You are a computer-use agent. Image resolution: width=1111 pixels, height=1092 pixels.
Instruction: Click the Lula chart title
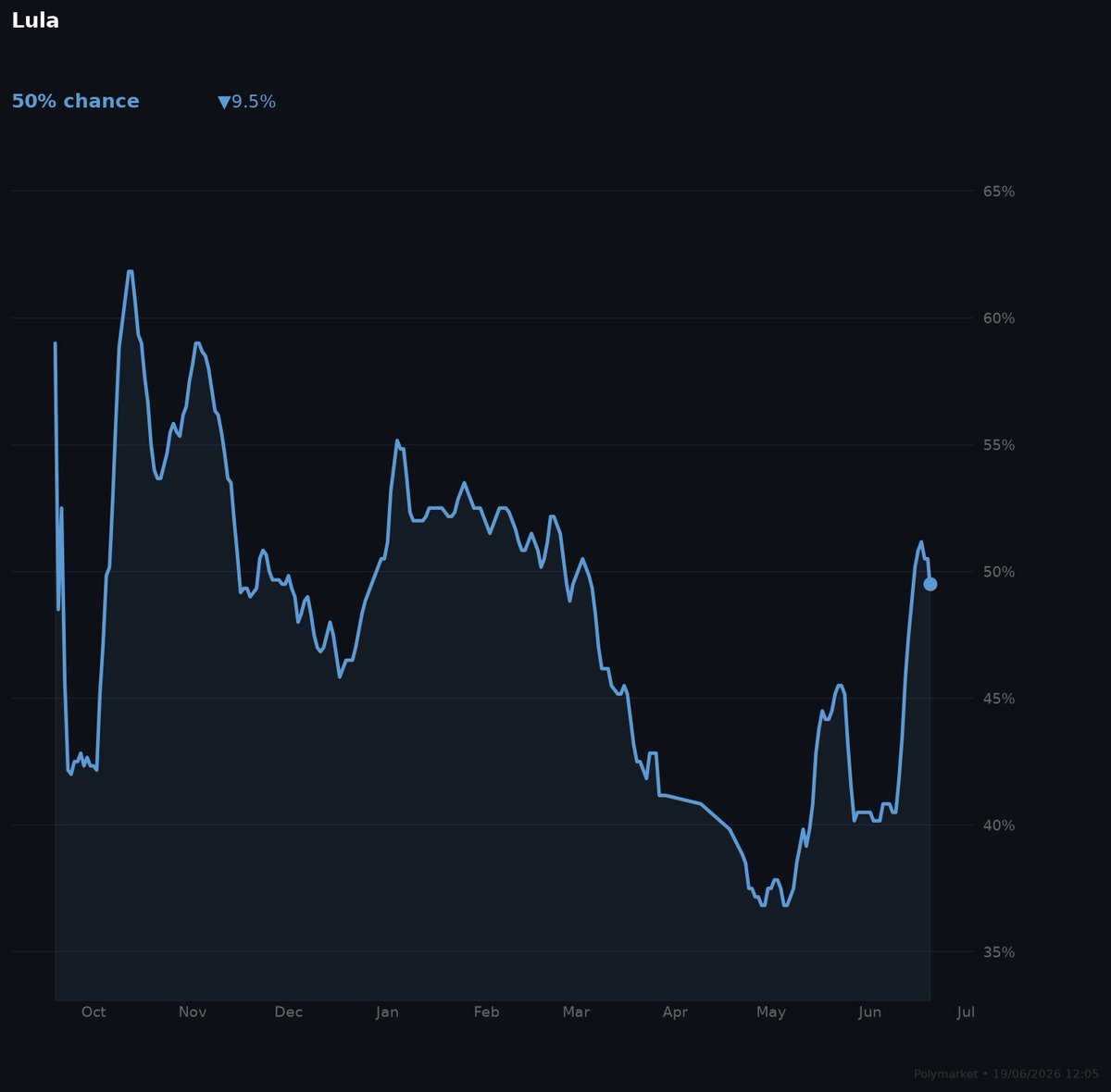point(35,20)
